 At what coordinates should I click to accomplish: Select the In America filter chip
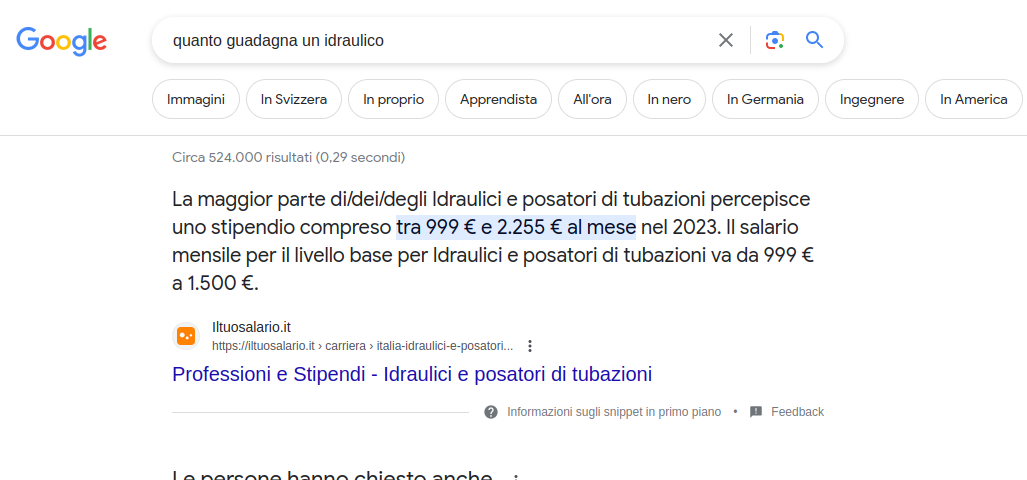pyautogui.click(x=973, y=100)
